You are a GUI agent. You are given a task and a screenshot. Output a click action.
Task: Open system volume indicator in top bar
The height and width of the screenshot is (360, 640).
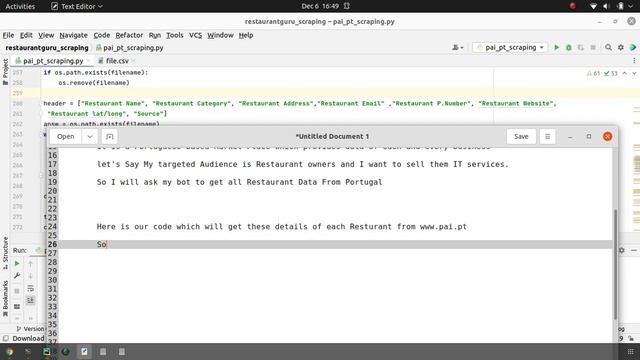[x=606, y=6]
